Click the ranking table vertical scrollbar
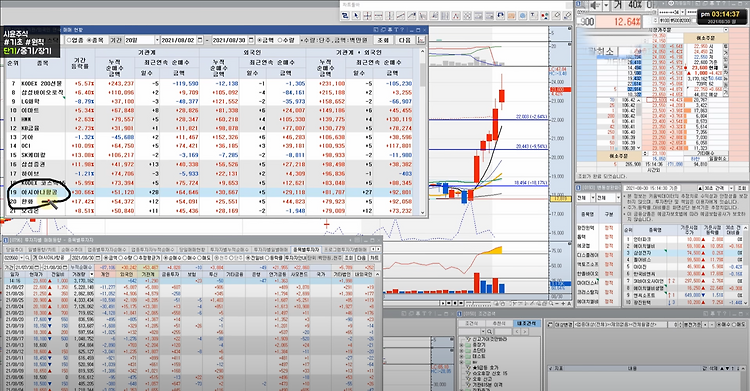This screenshot has height=391, width=750. point(423,132)
